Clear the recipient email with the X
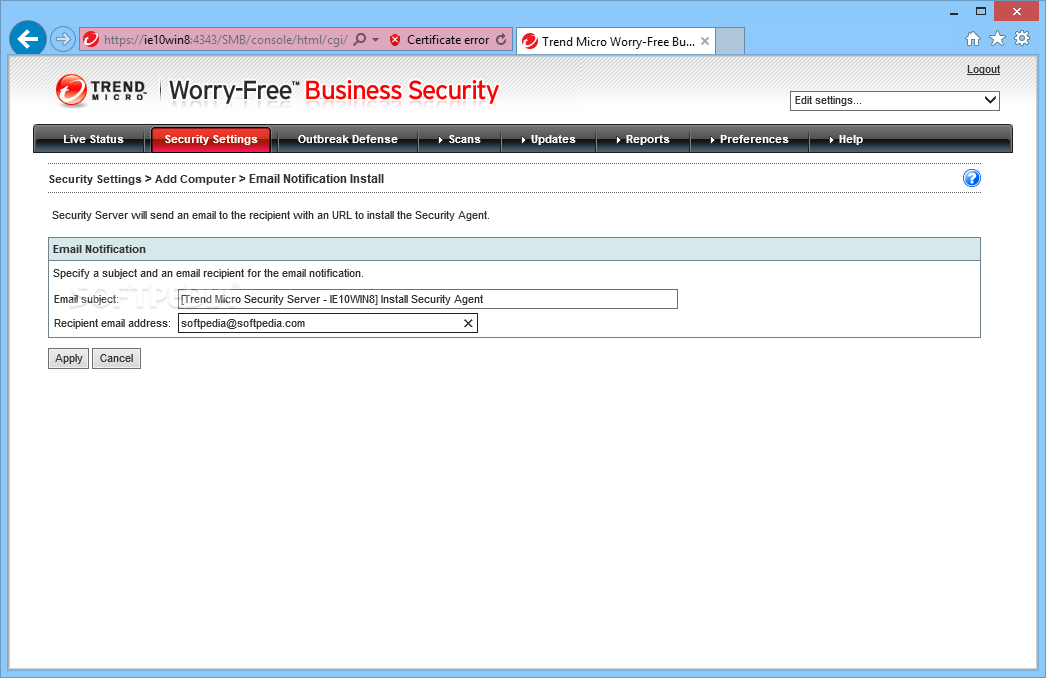Screen dimensions: 1046x678 (468, 323)
